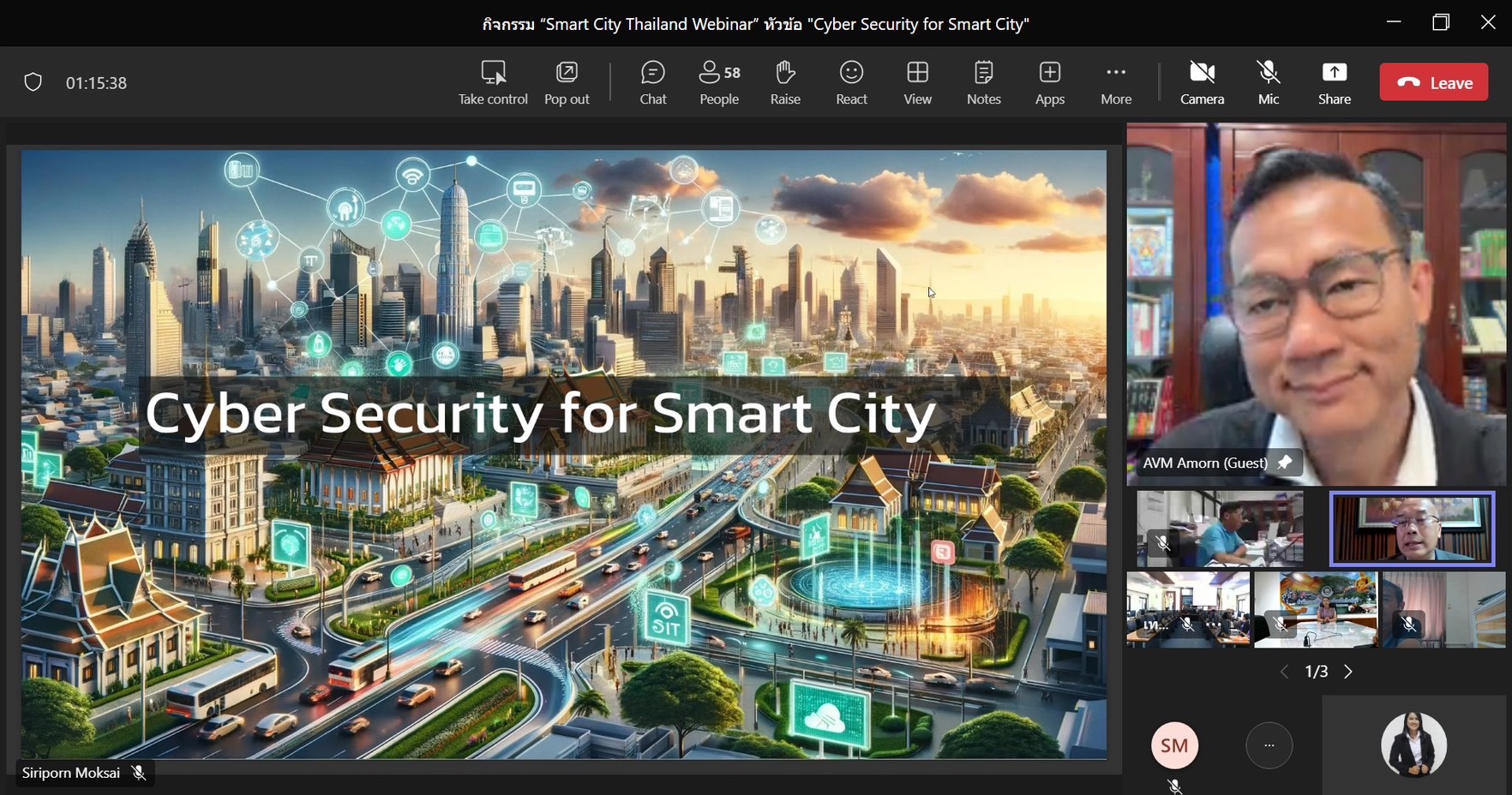Open the Share content tray

(1335, 83)
